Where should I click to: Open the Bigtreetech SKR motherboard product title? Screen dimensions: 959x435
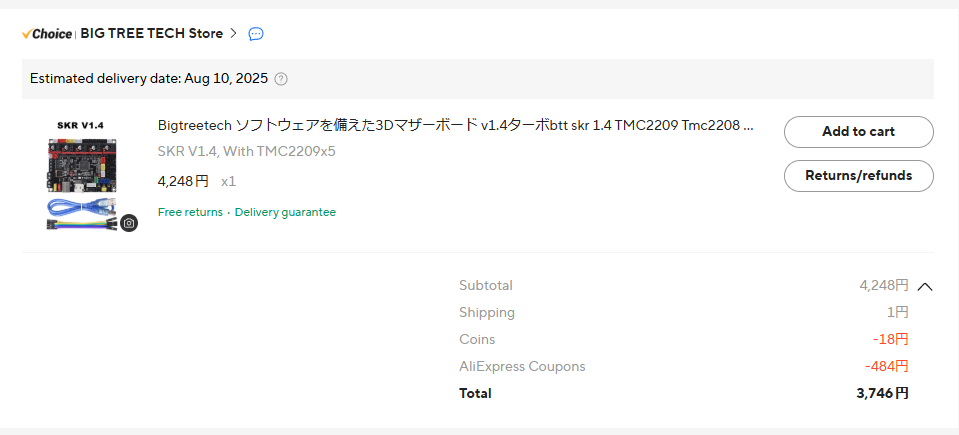point(455,126)
